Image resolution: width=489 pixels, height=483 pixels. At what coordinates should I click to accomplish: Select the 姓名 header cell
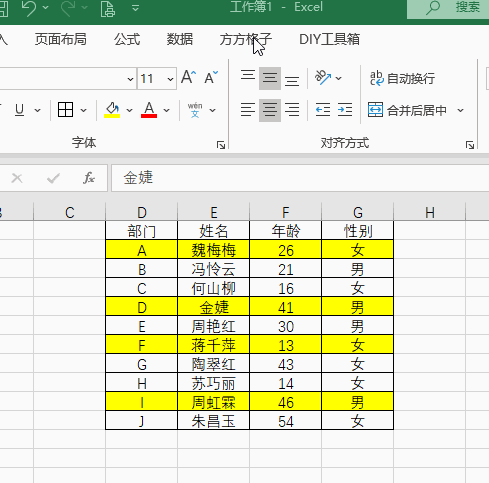pos(214,231)
